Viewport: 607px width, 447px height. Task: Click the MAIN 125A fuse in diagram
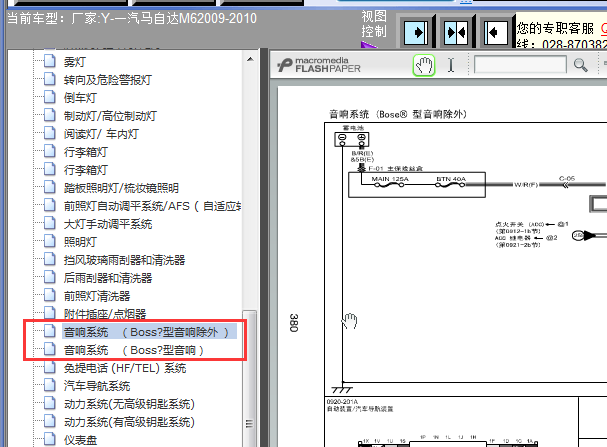[389, 182]
